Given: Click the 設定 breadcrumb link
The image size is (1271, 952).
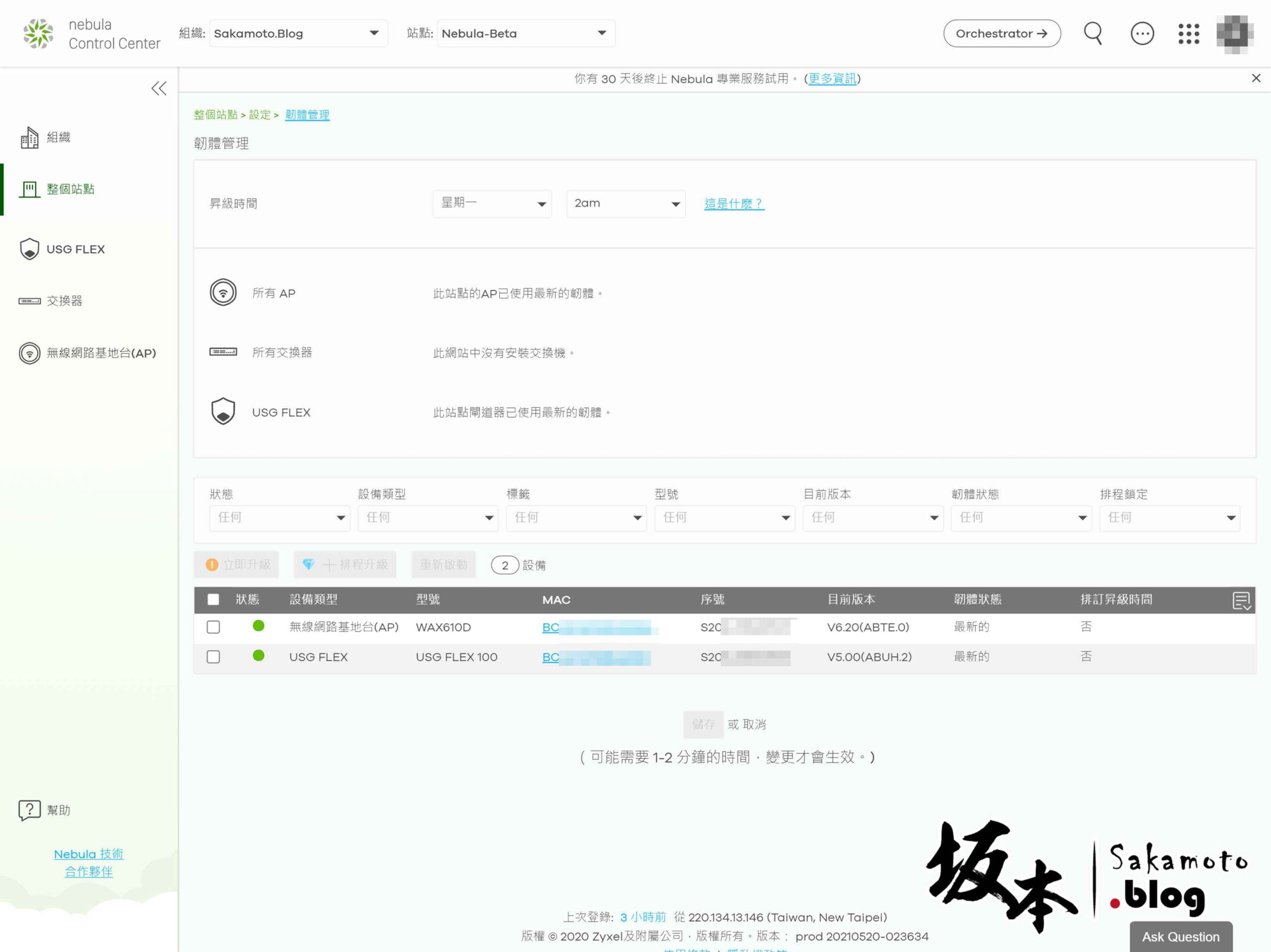Looking at the screenshot, I should 260,114.
